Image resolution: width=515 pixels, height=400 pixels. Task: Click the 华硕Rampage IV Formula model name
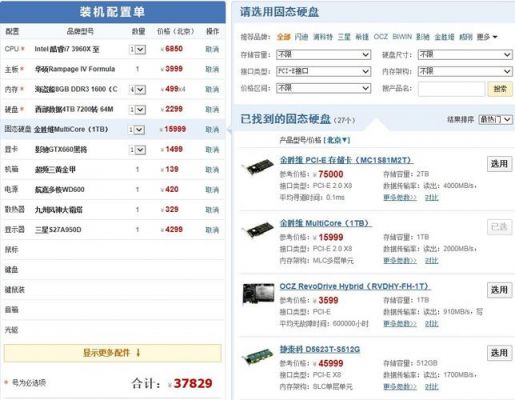coord(75,69)
